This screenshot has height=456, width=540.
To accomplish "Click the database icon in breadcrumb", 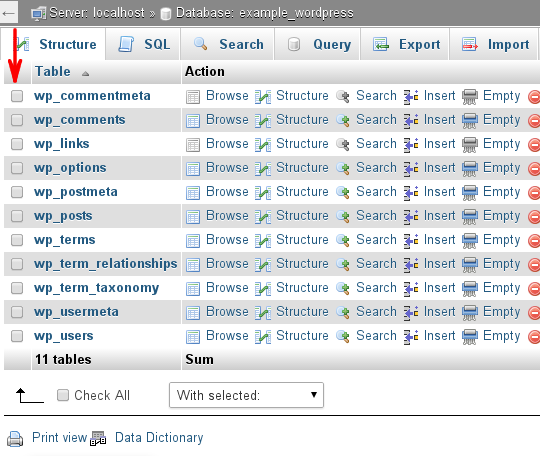I will 166,14.
